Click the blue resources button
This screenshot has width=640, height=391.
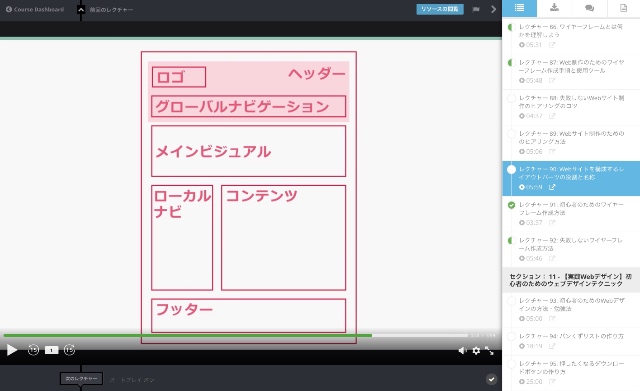pos(440,9)
